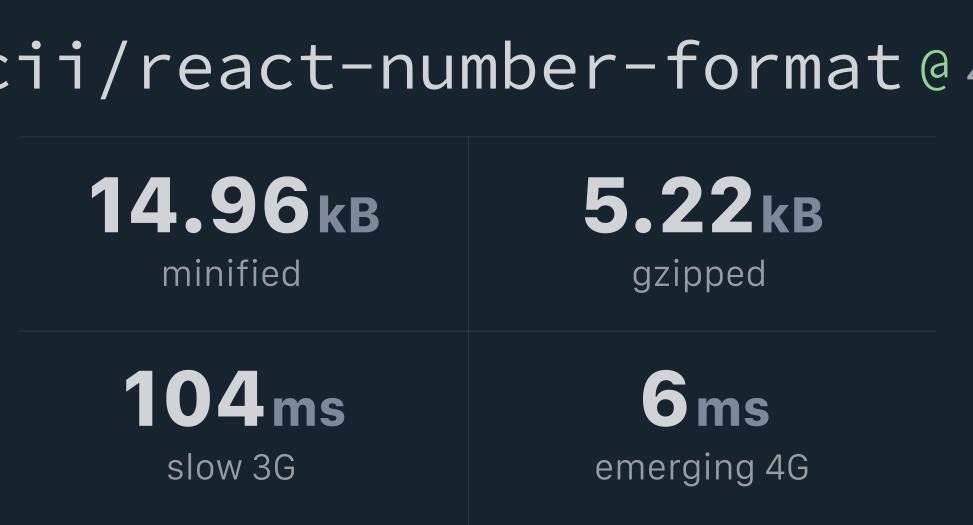Click the react-number-format package search field

486,65
